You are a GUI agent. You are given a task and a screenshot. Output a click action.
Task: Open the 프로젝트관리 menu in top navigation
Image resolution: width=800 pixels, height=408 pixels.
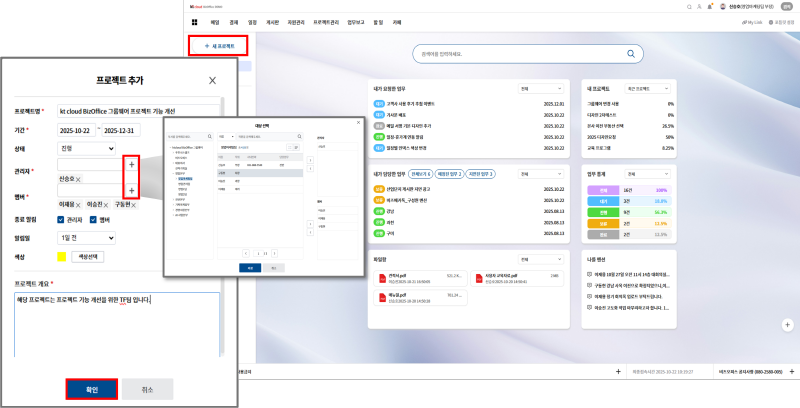click(326, 21)
